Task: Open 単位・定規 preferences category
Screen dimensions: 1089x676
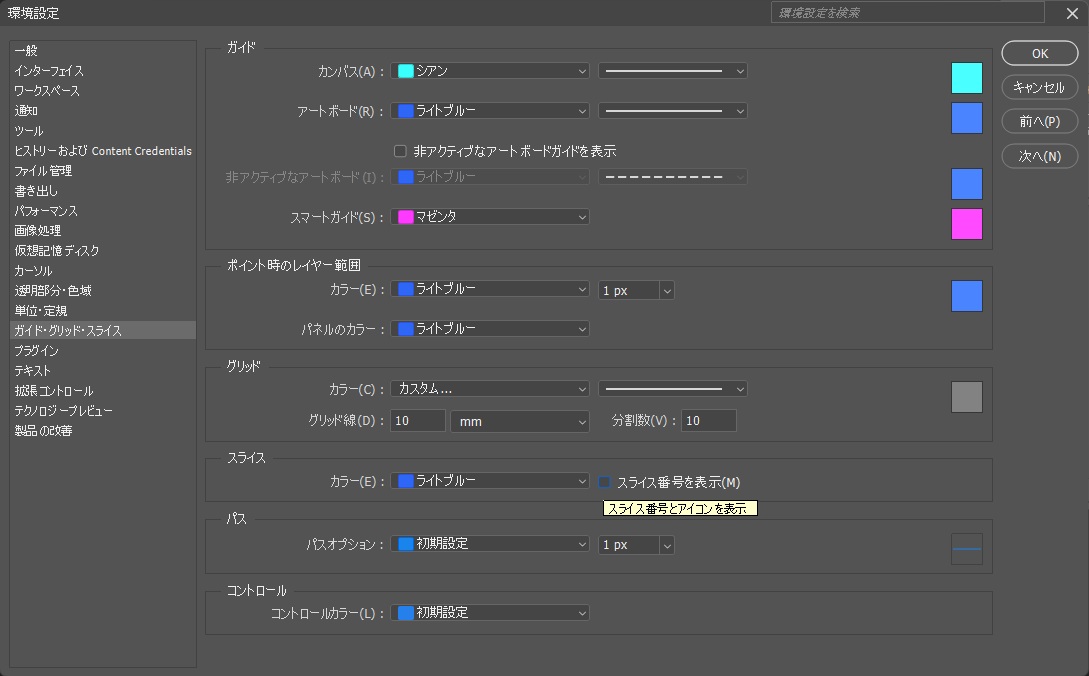Action: click(x=103, y=311)
